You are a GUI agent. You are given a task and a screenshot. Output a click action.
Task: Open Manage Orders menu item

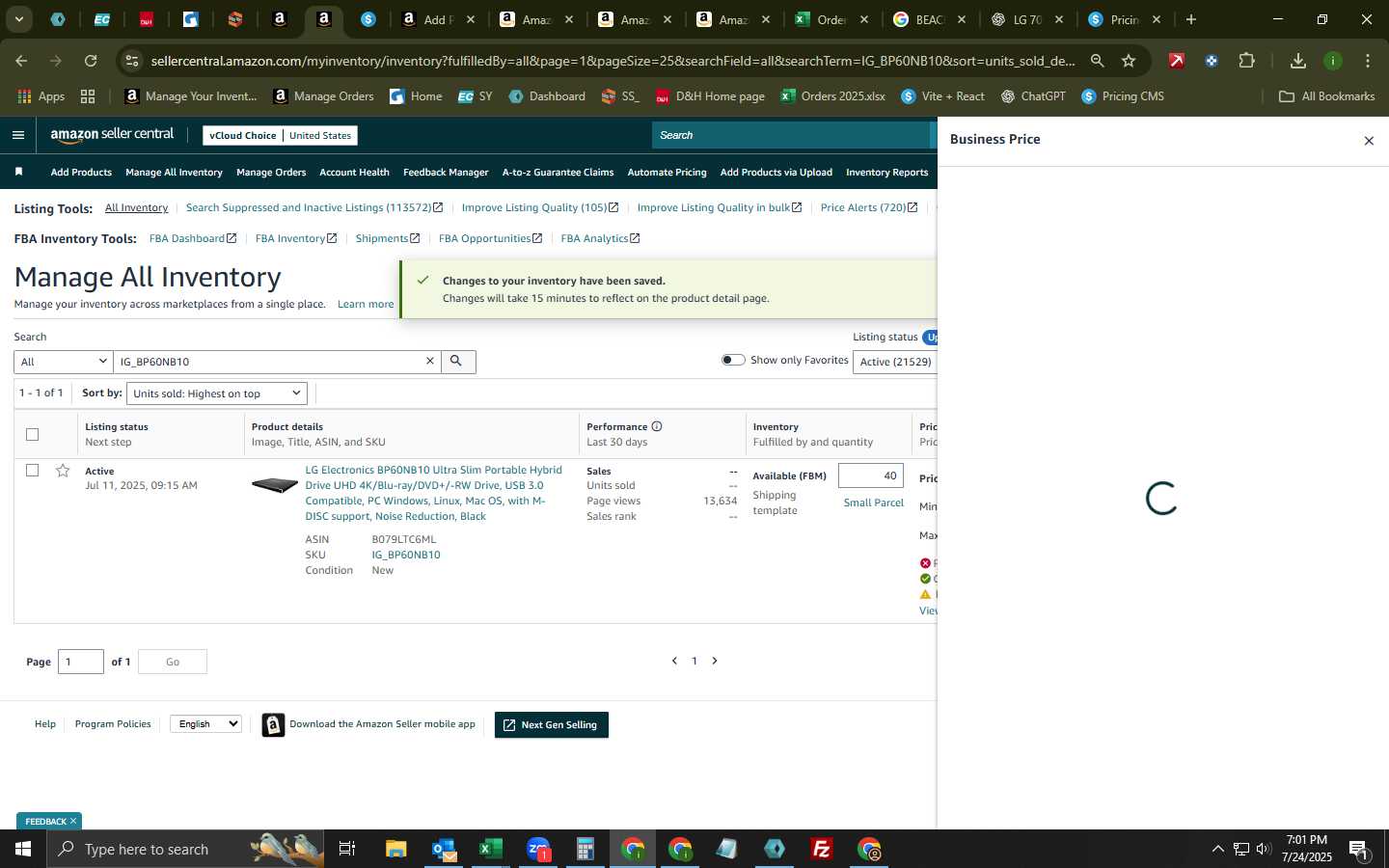tap(271, 172)
